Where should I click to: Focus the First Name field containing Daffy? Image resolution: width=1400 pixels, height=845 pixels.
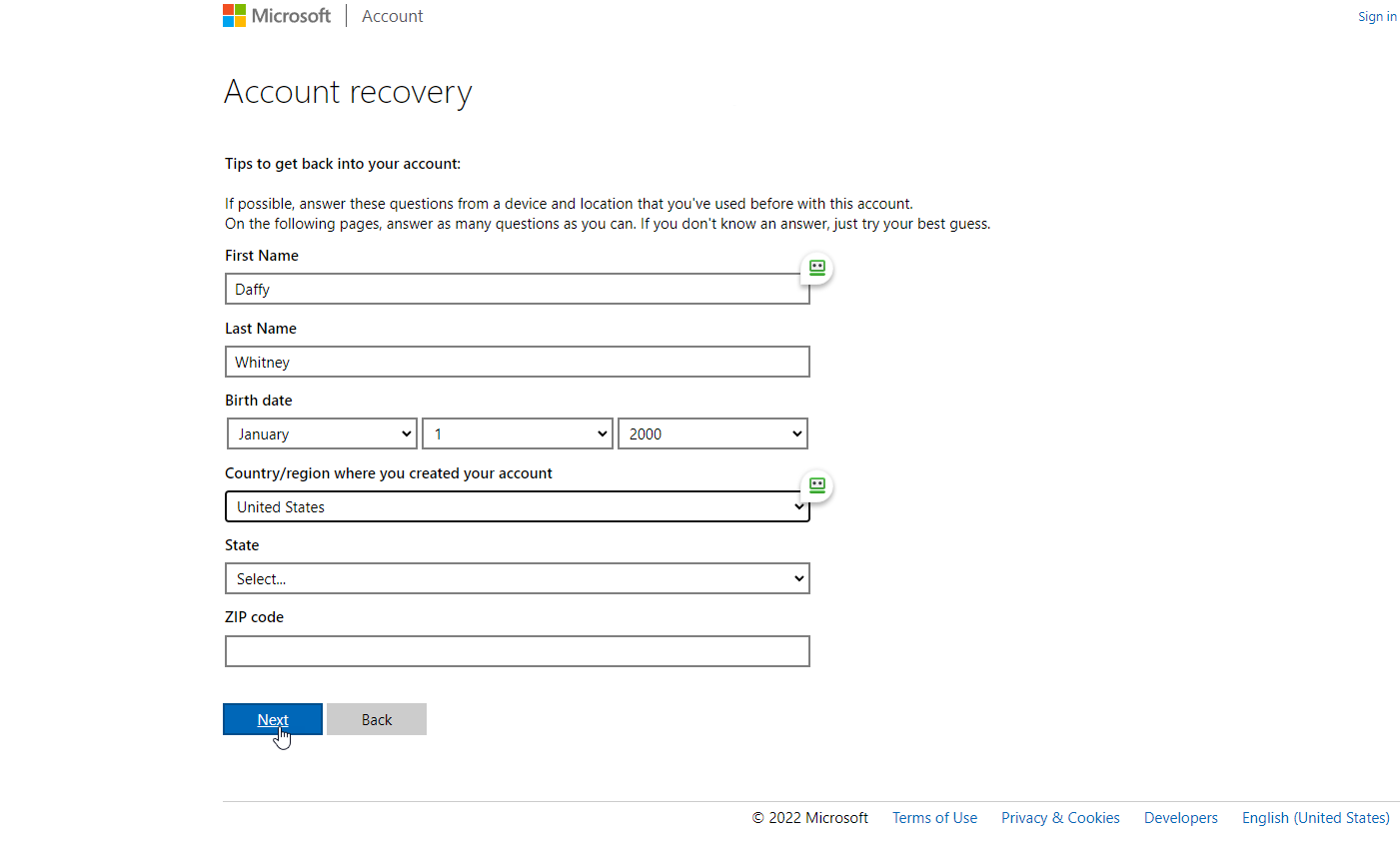(x=518, y=289)
